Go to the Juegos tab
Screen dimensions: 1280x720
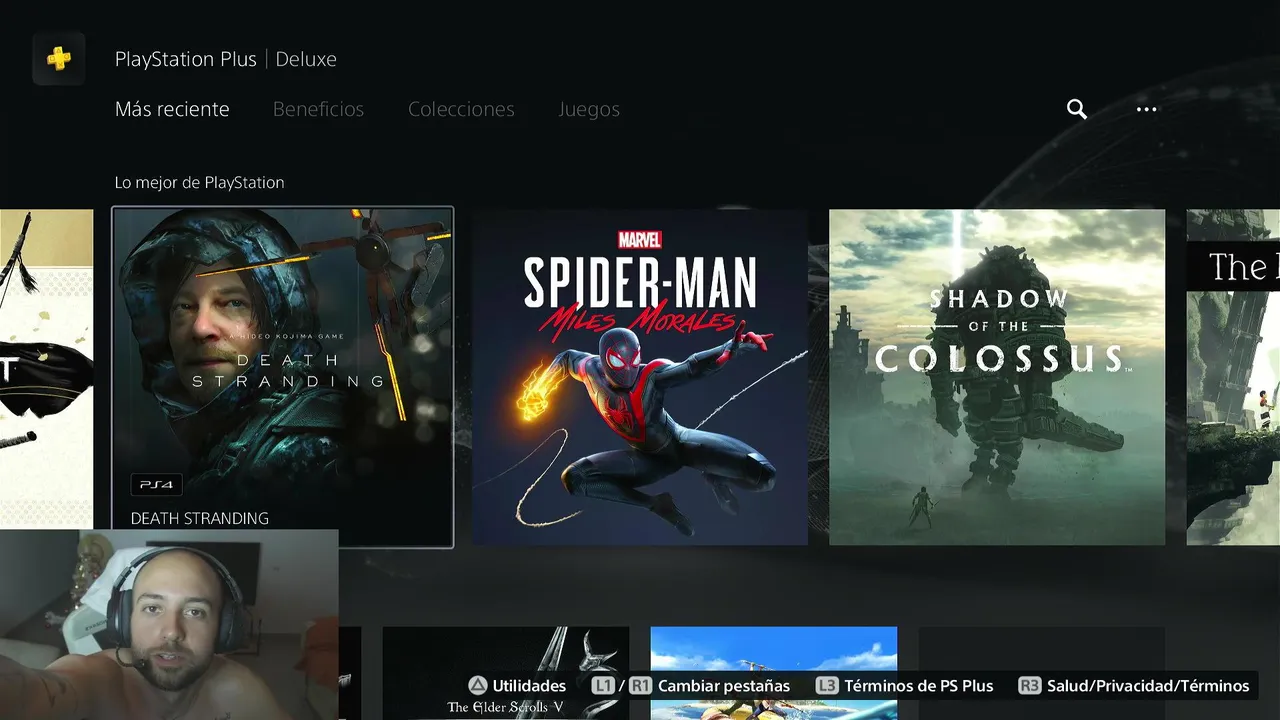(589, 109)
